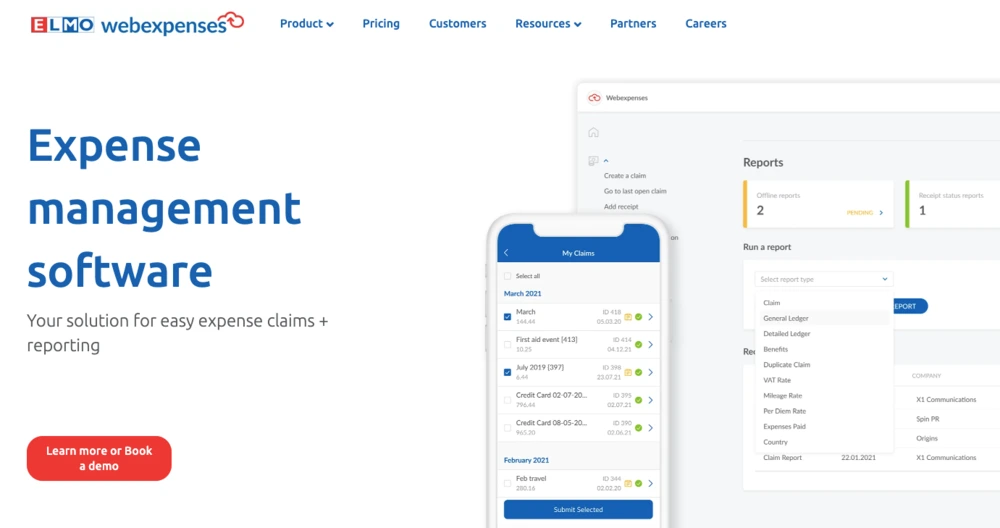Click the Claim Report row name
Image resolution: width=1000 pixels, height=528 pixels.
pos(783,457)
